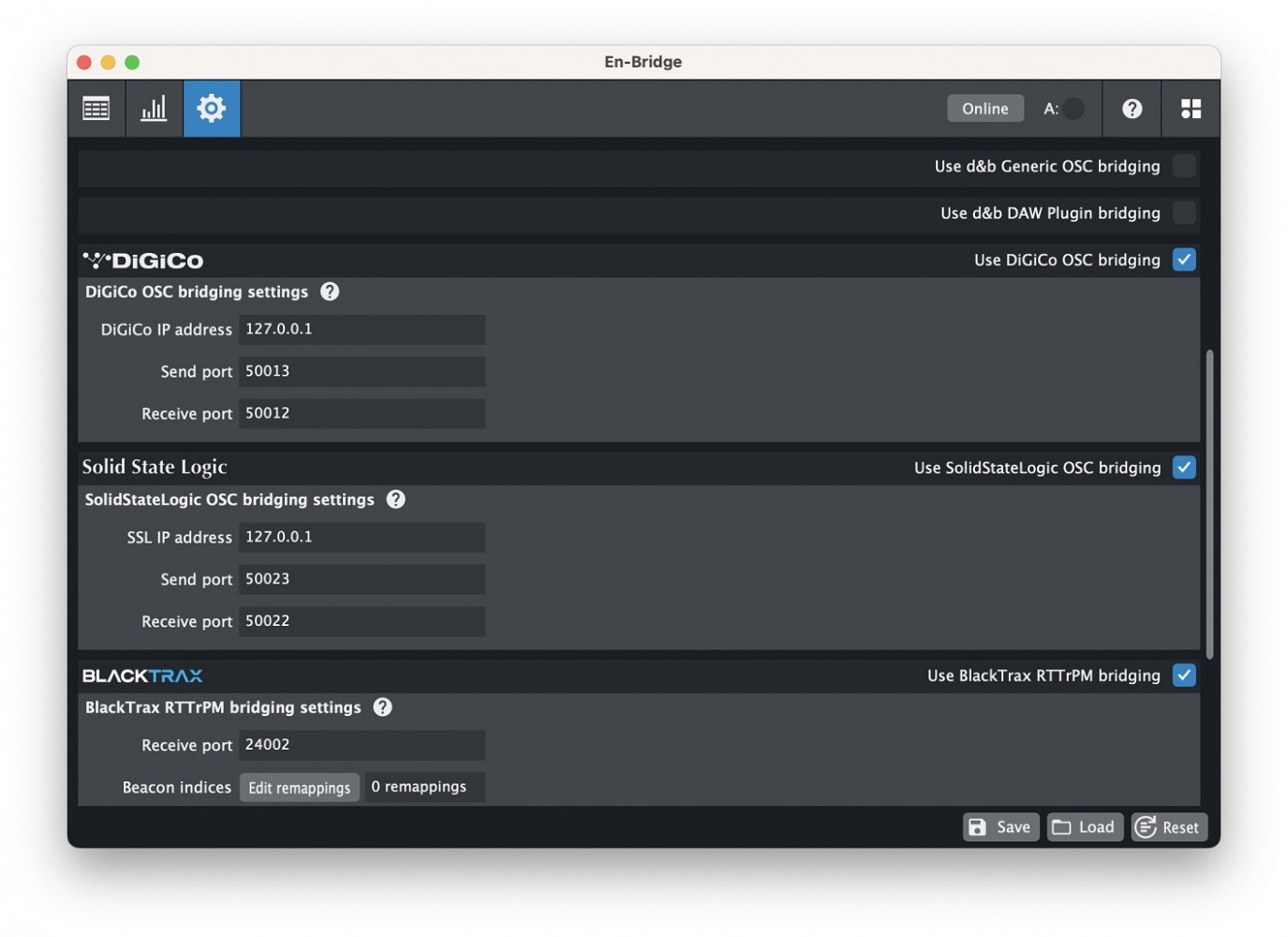The height and width of the screenshot is (937, 1288).
Task: Reset the settings
Action: (x=1169, y=827)
